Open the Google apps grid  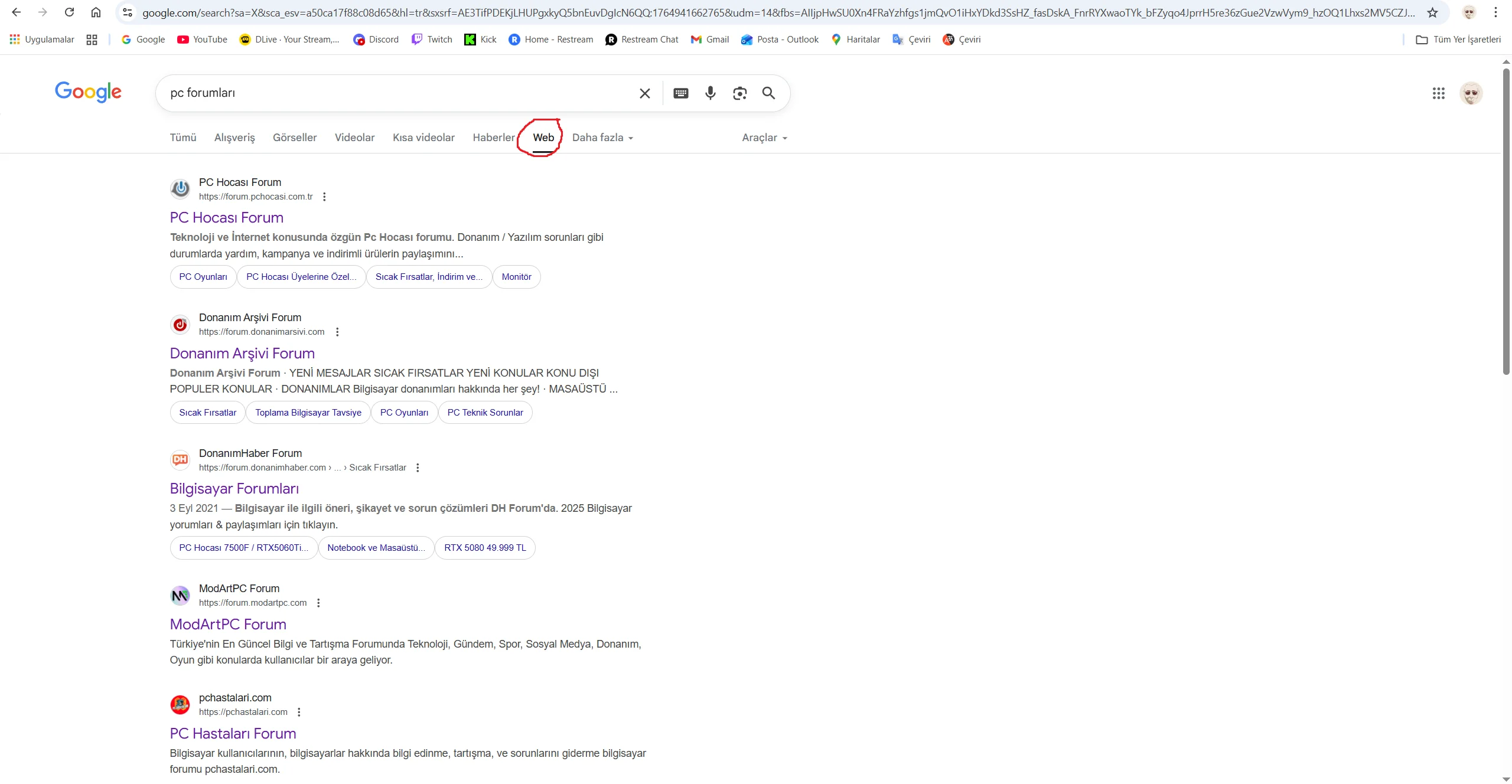point(1438,93)
